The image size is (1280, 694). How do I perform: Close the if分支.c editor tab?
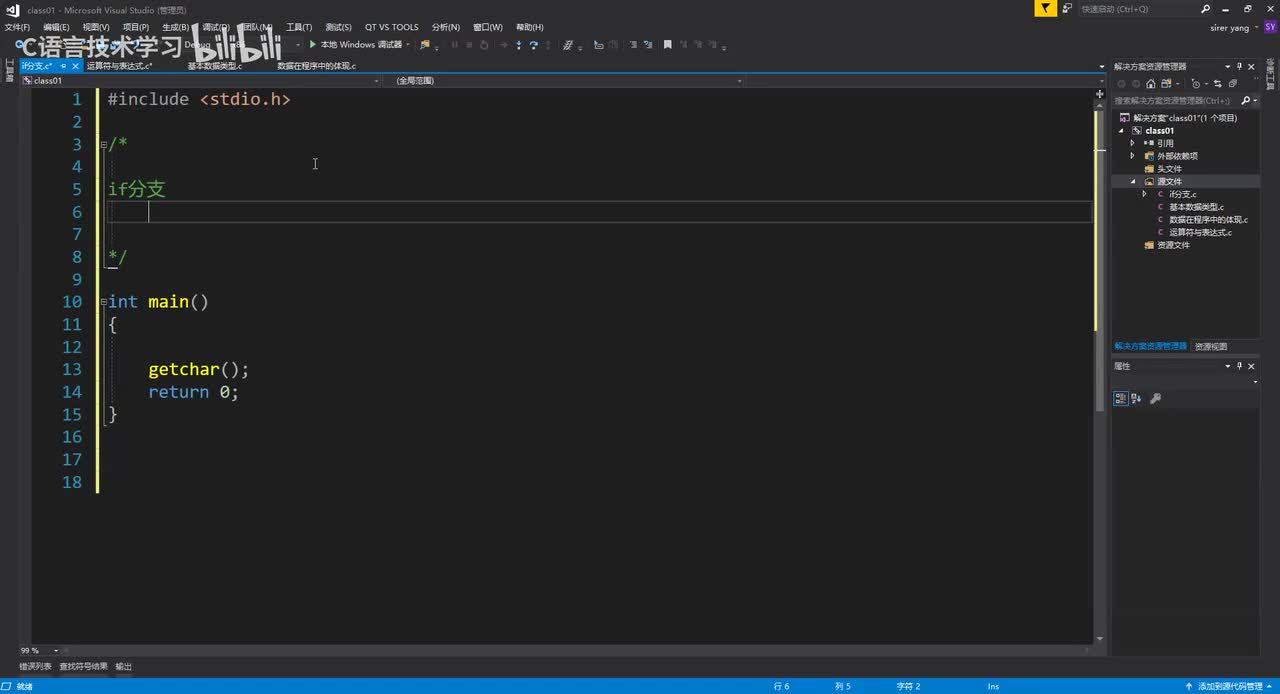76,66
